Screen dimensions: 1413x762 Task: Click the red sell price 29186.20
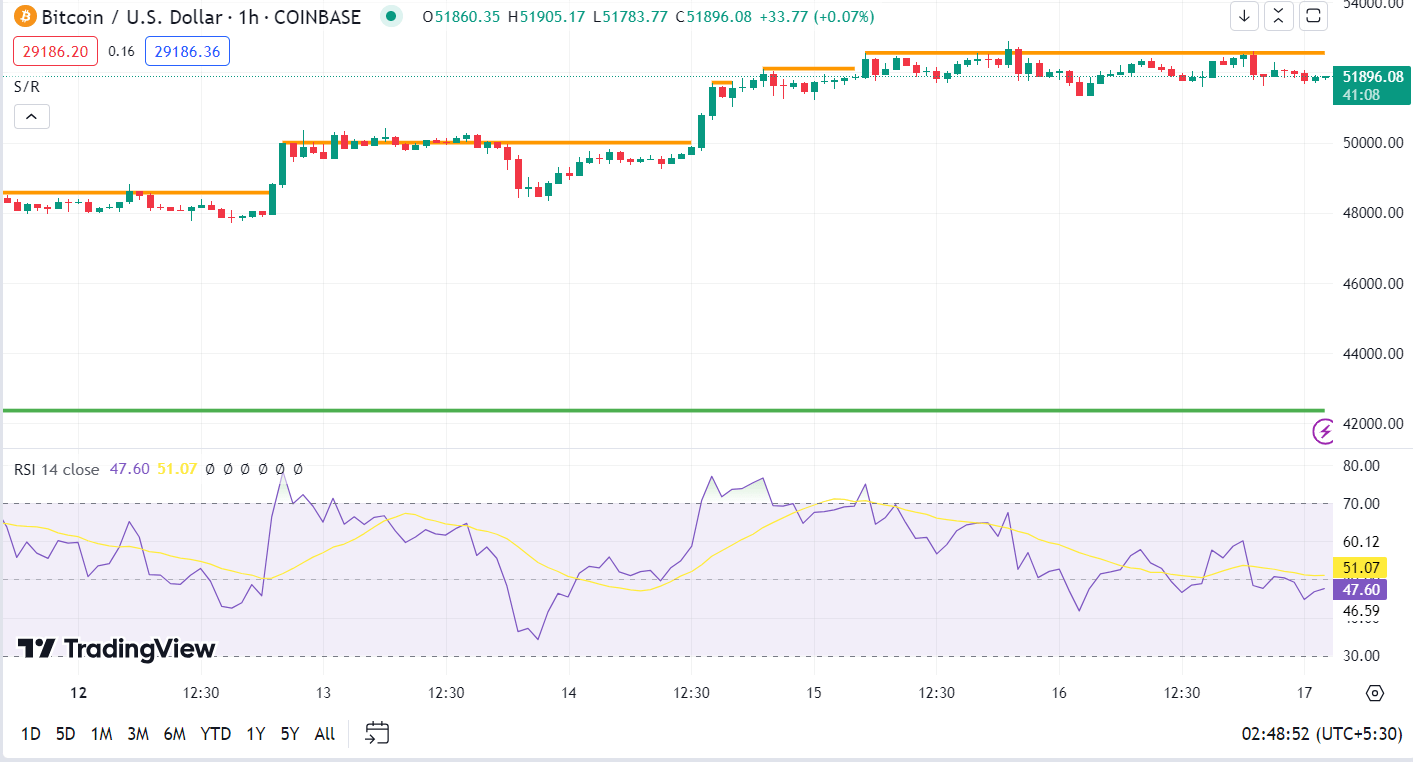(x=56, y=51)
